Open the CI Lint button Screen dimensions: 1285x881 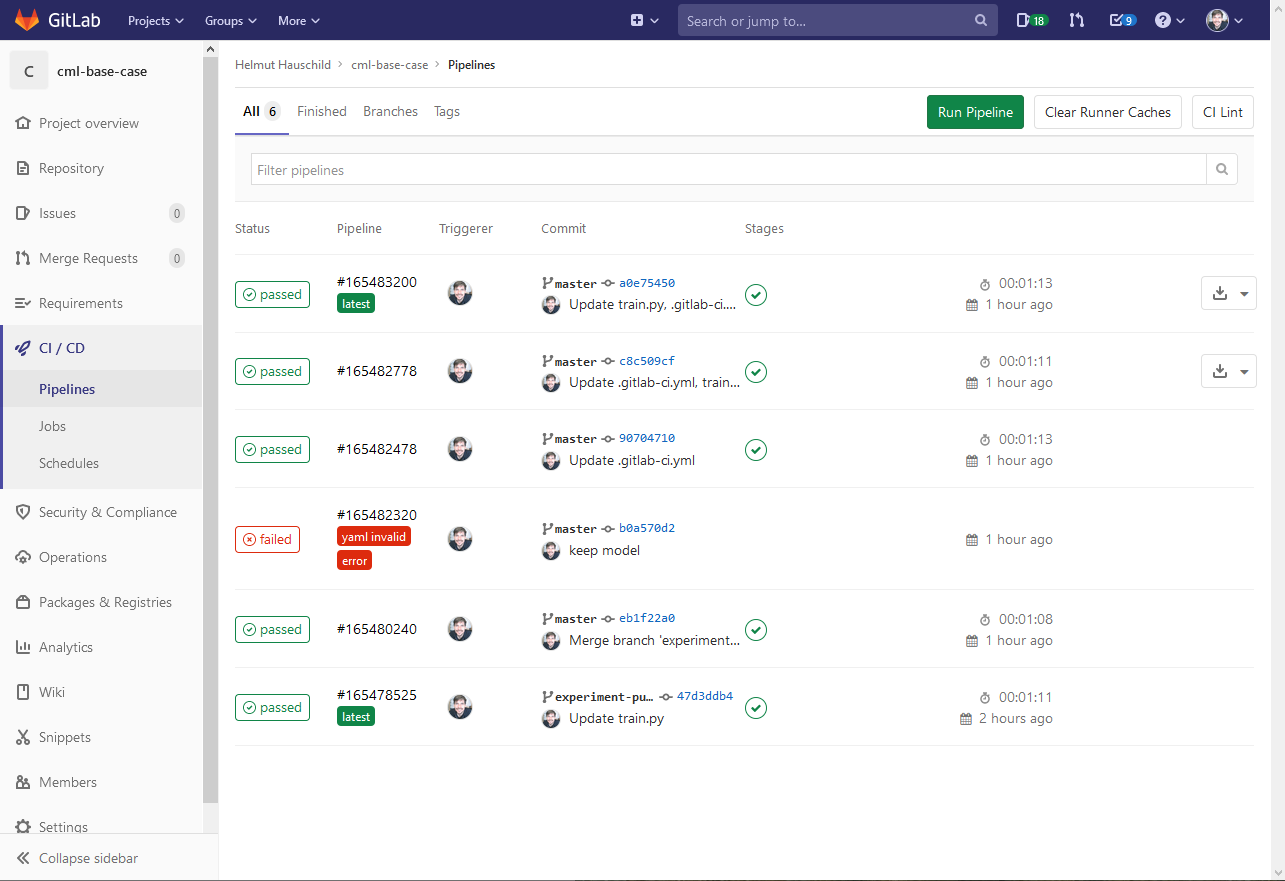click(1223, 112)
